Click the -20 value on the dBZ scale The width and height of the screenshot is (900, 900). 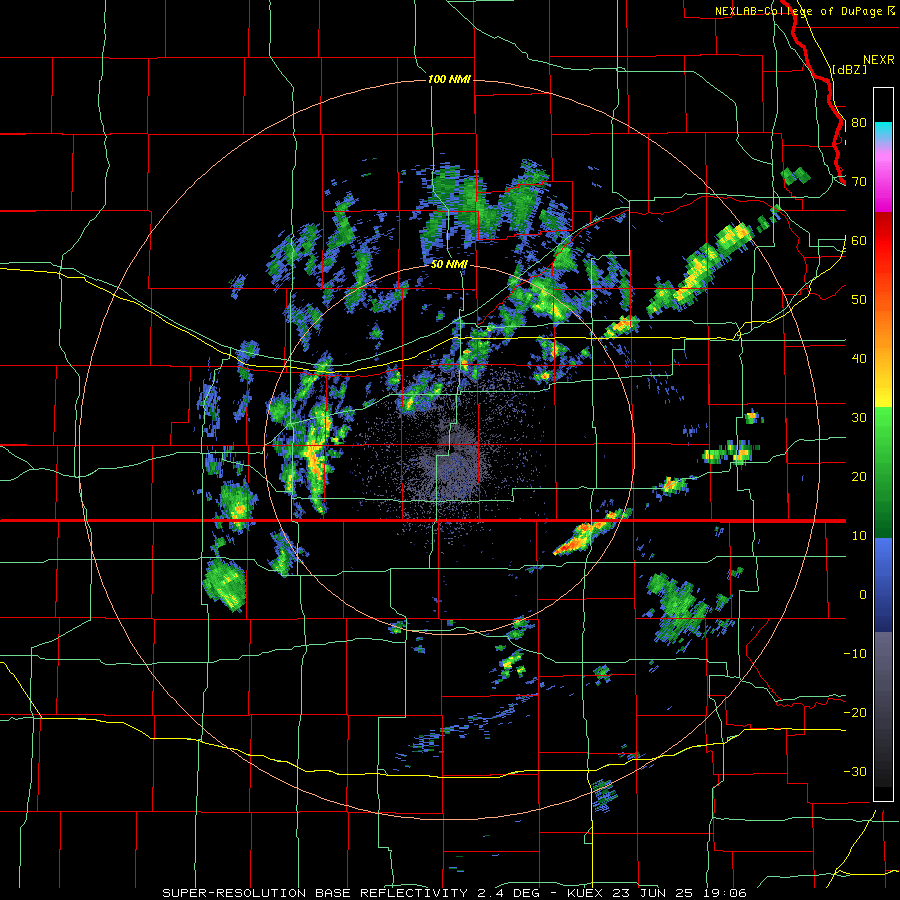coord(855,713)
